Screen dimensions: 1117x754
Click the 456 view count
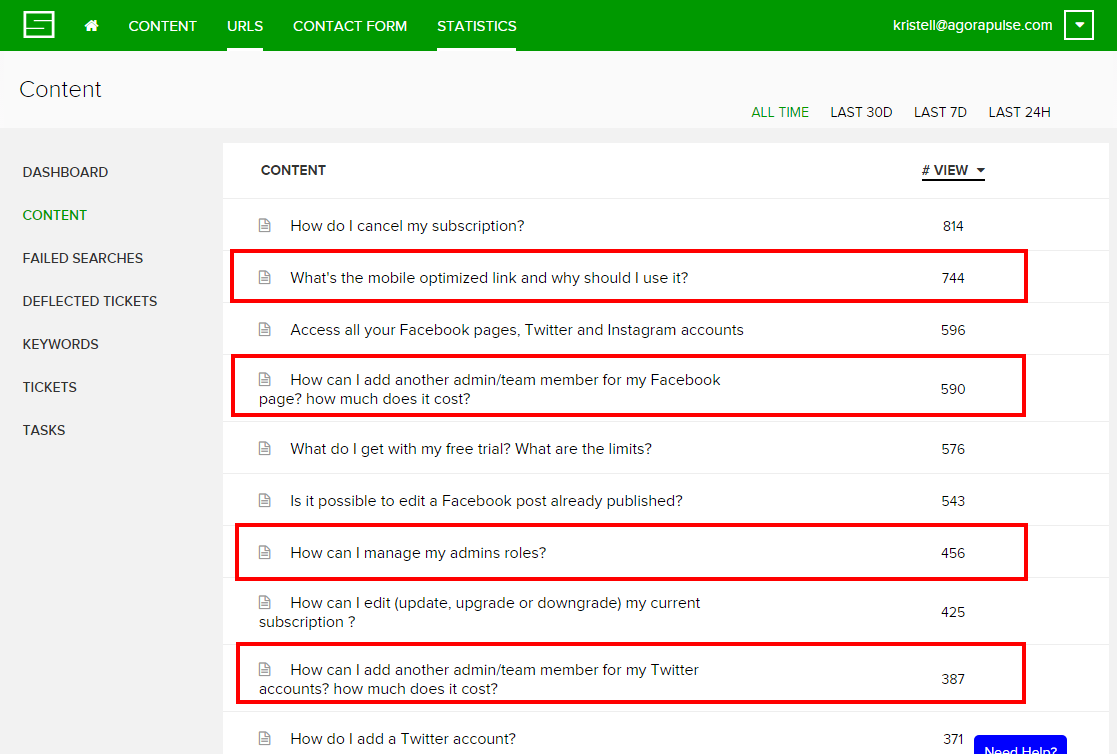[953, 553]
